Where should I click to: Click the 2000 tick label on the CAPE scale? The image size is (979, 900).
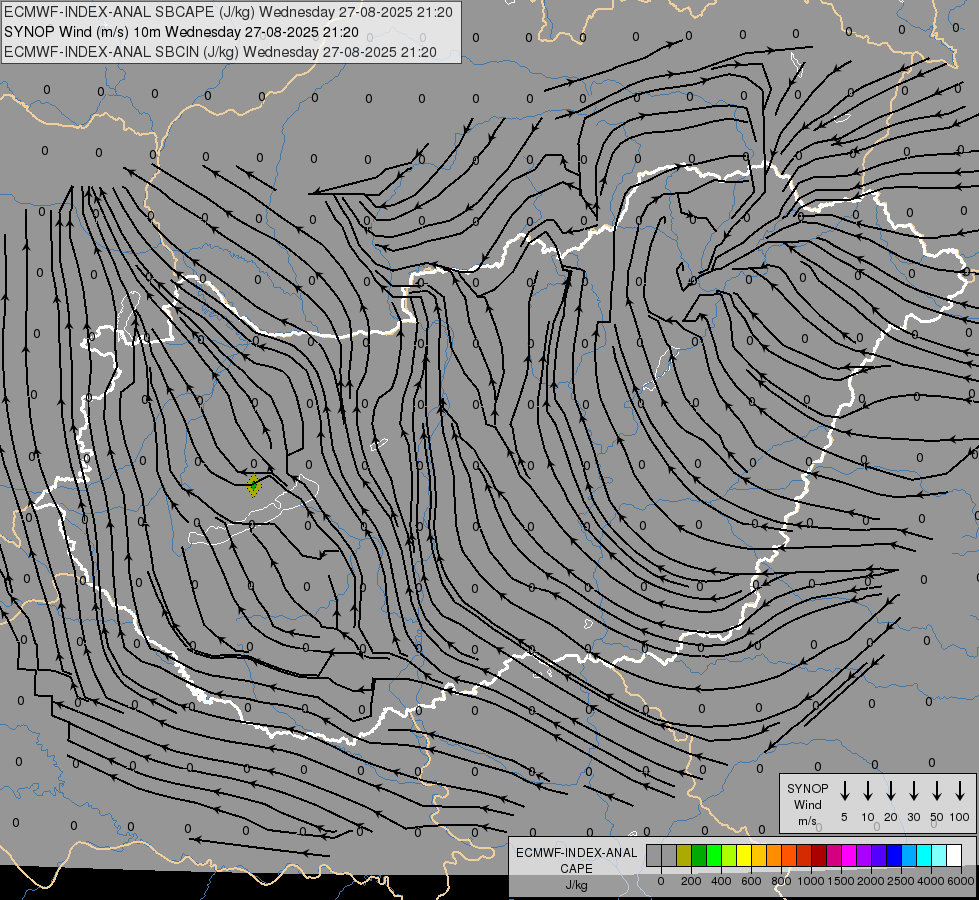(x=871, y=881)
